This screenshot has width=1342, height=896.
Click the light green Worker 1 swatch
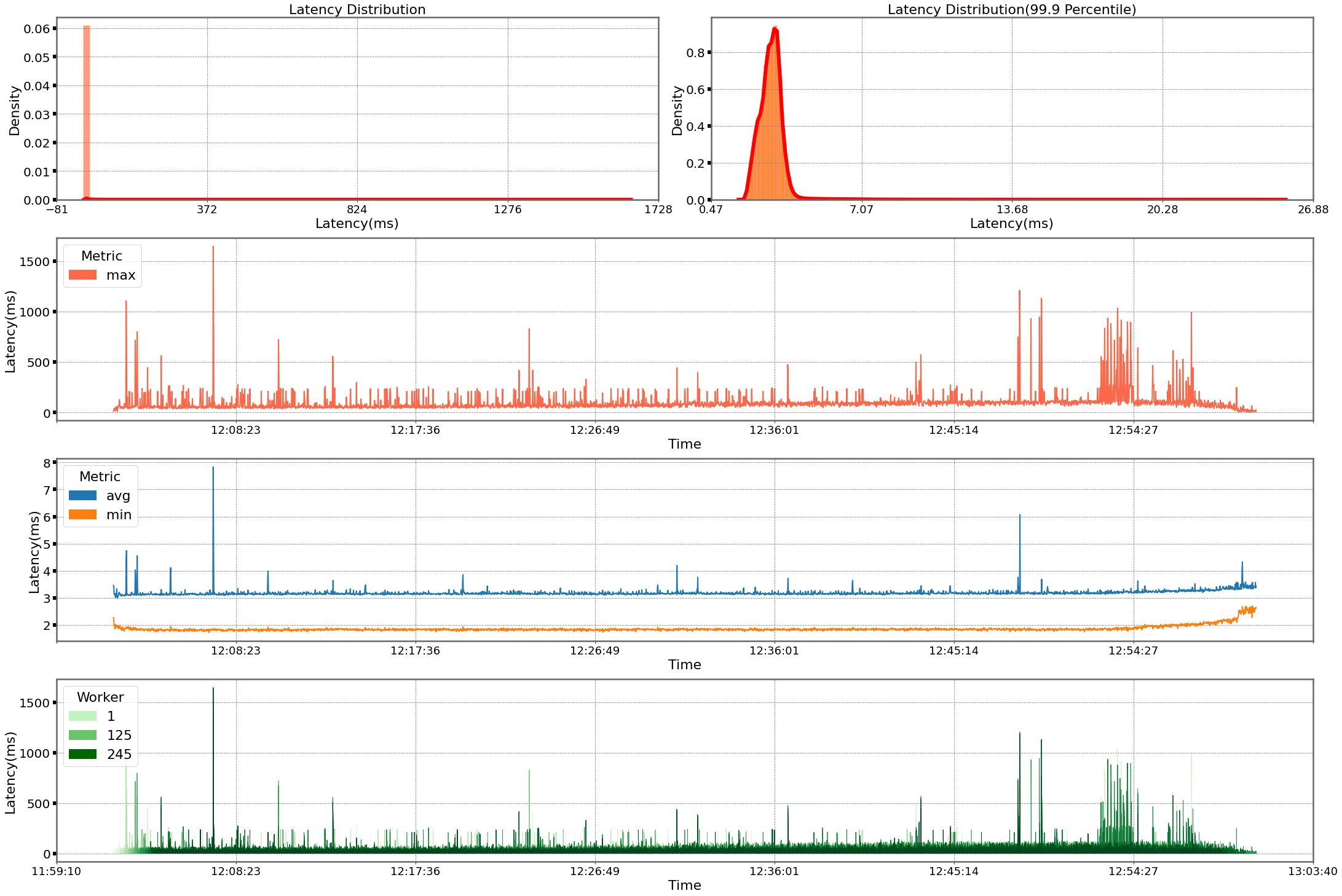pyautogui.click(x=82, y=716)
